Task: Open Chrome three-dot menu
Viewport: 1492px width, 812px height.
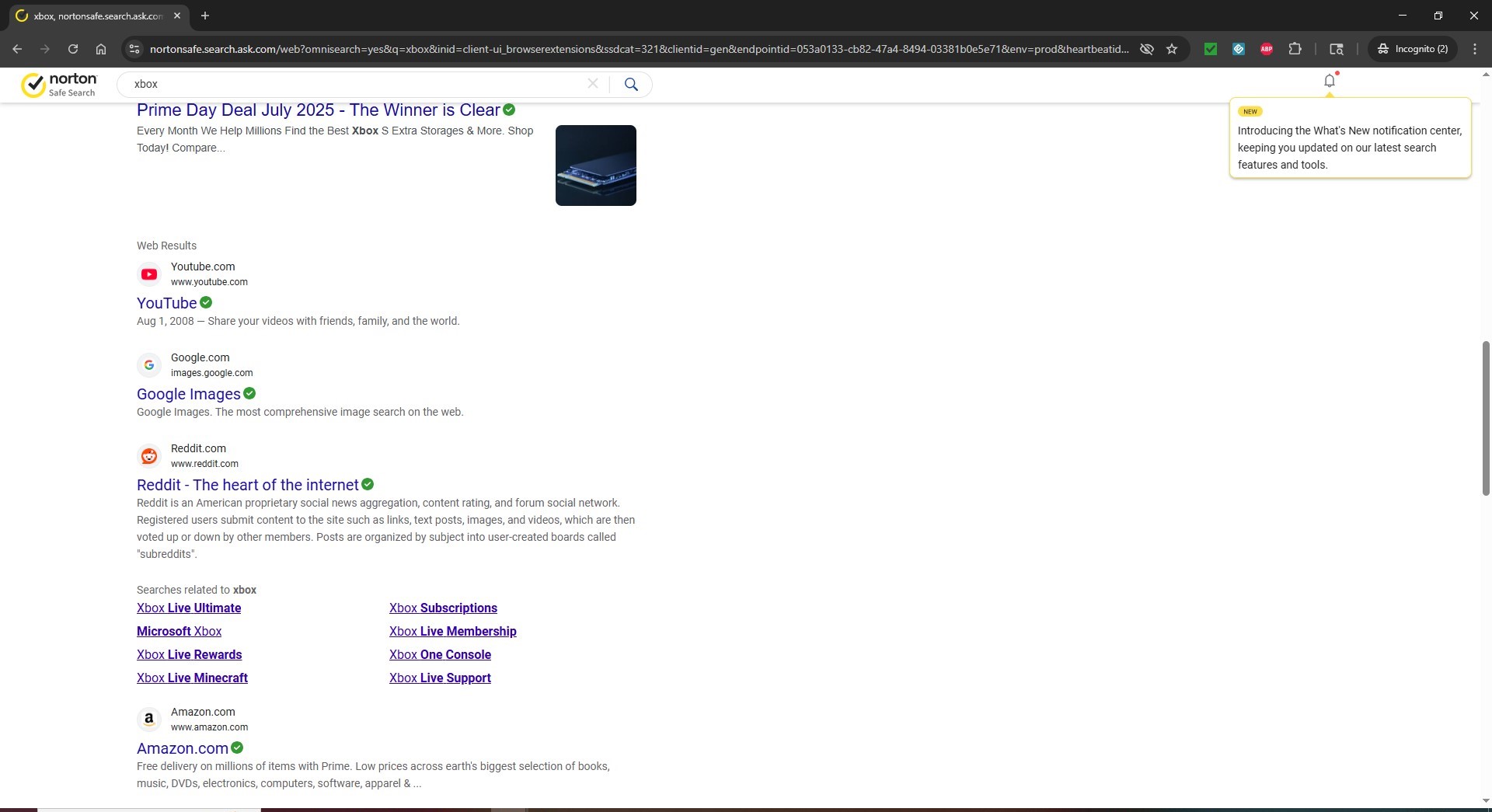Action: (1475, 49)
